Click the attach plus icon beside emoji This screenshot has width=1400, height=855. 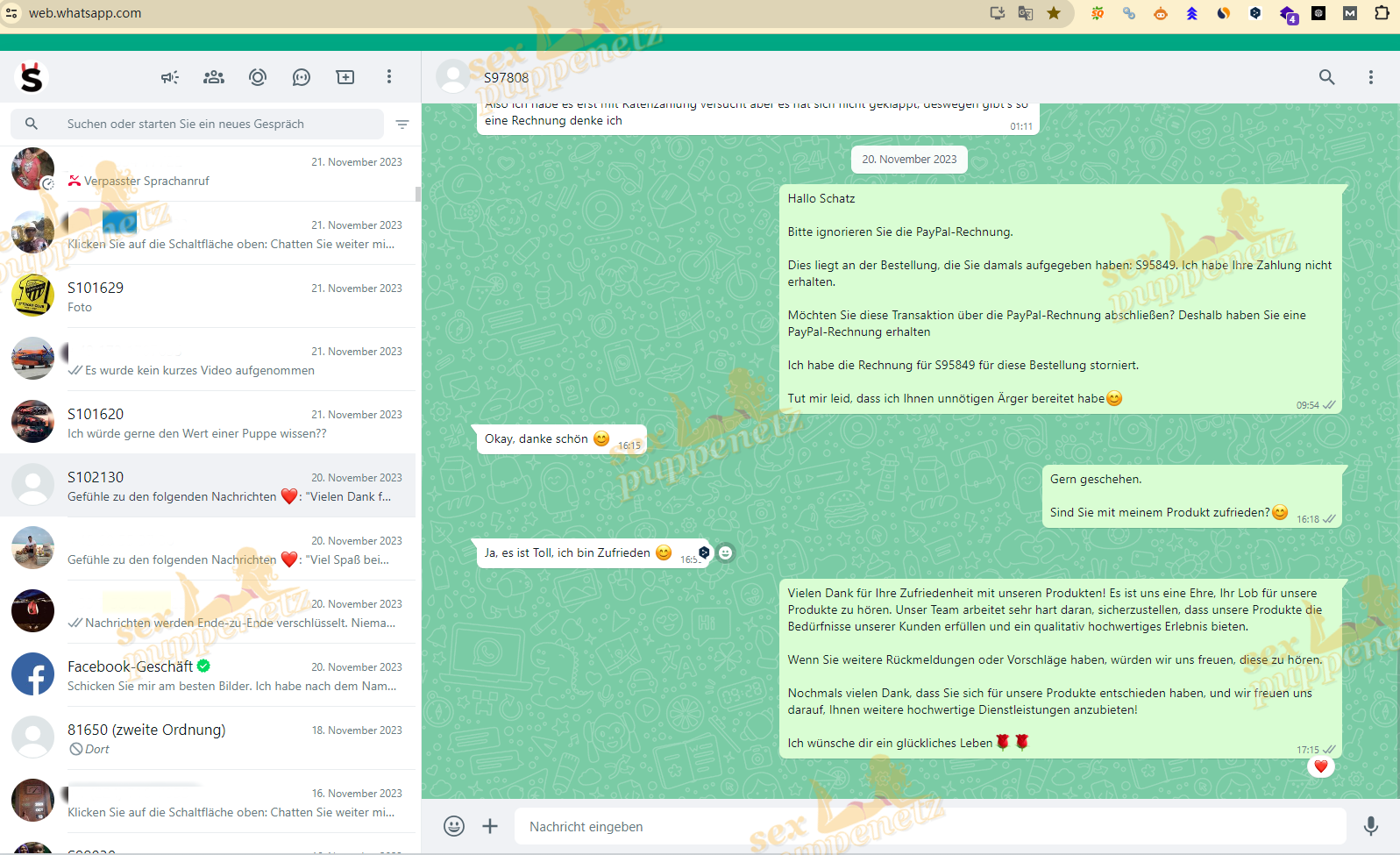pos(490,826)
